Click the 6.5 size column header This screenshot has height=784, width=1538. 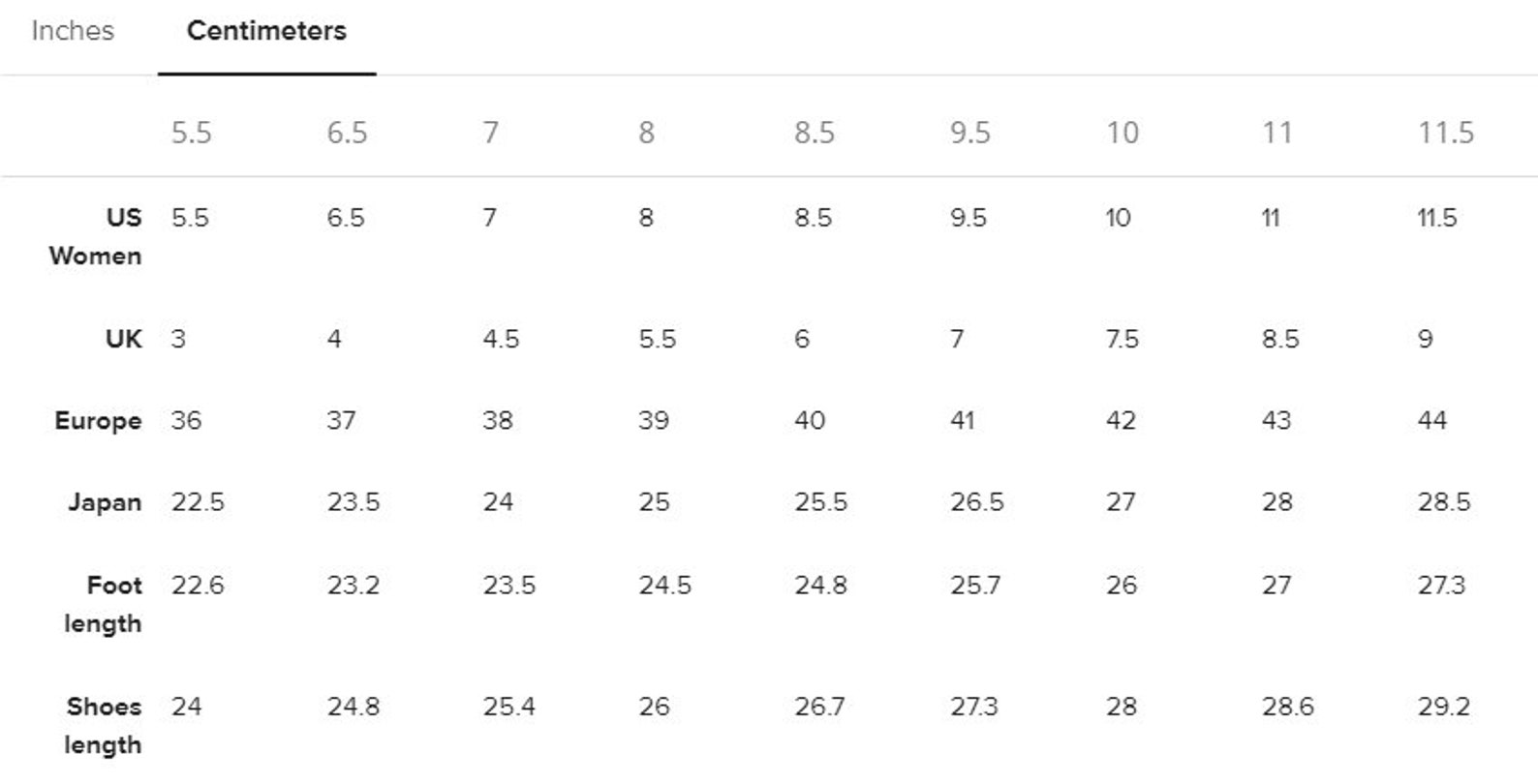(347, 133)
